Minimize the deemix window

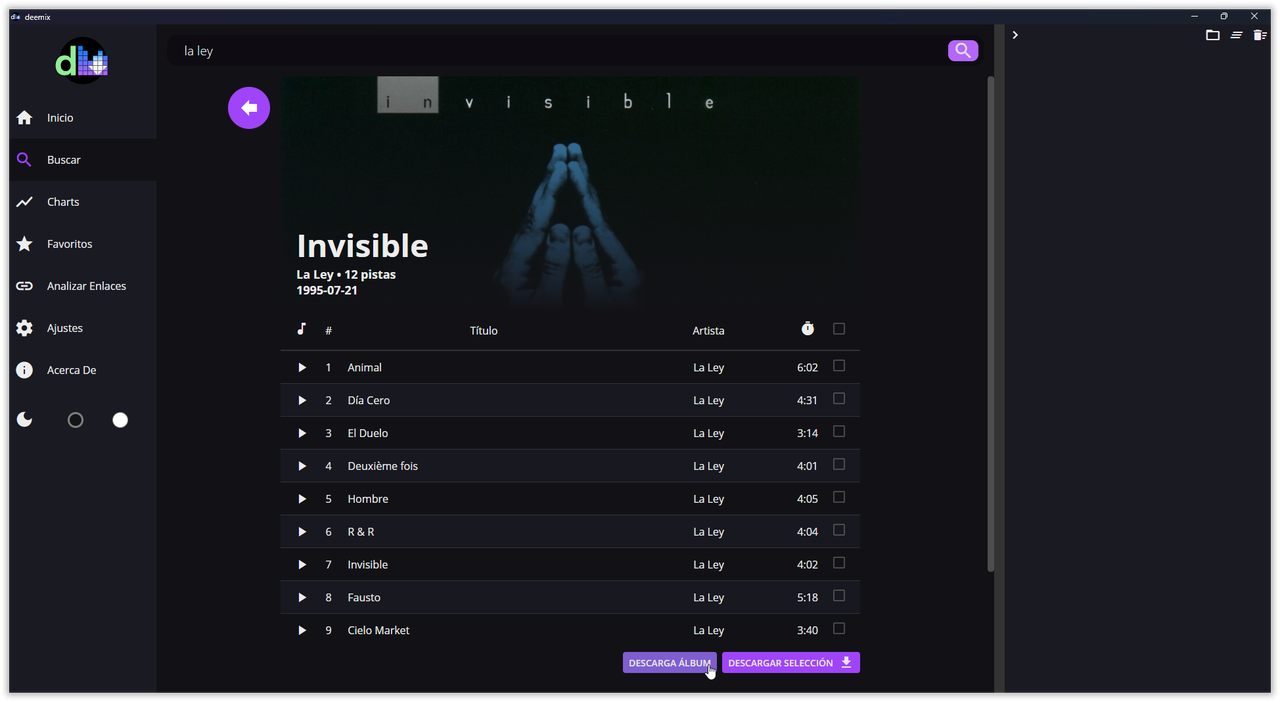tap(1194, 16)
